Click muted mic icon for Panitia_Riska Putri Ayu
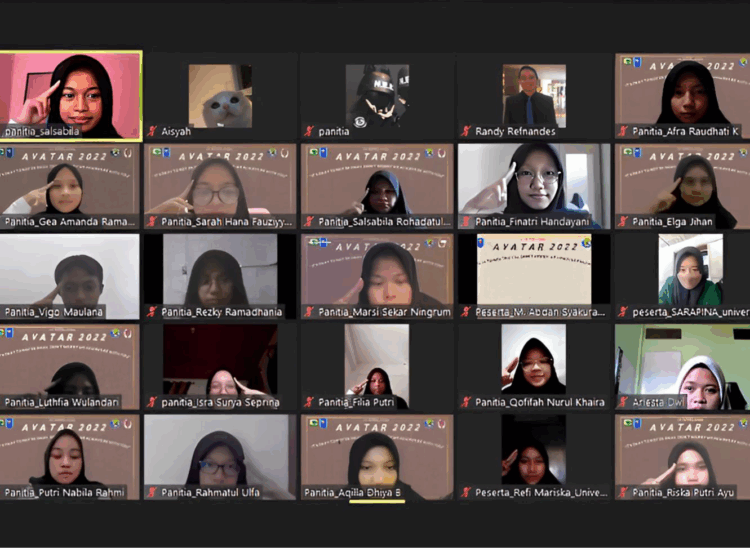 click(x=623, y=492)
